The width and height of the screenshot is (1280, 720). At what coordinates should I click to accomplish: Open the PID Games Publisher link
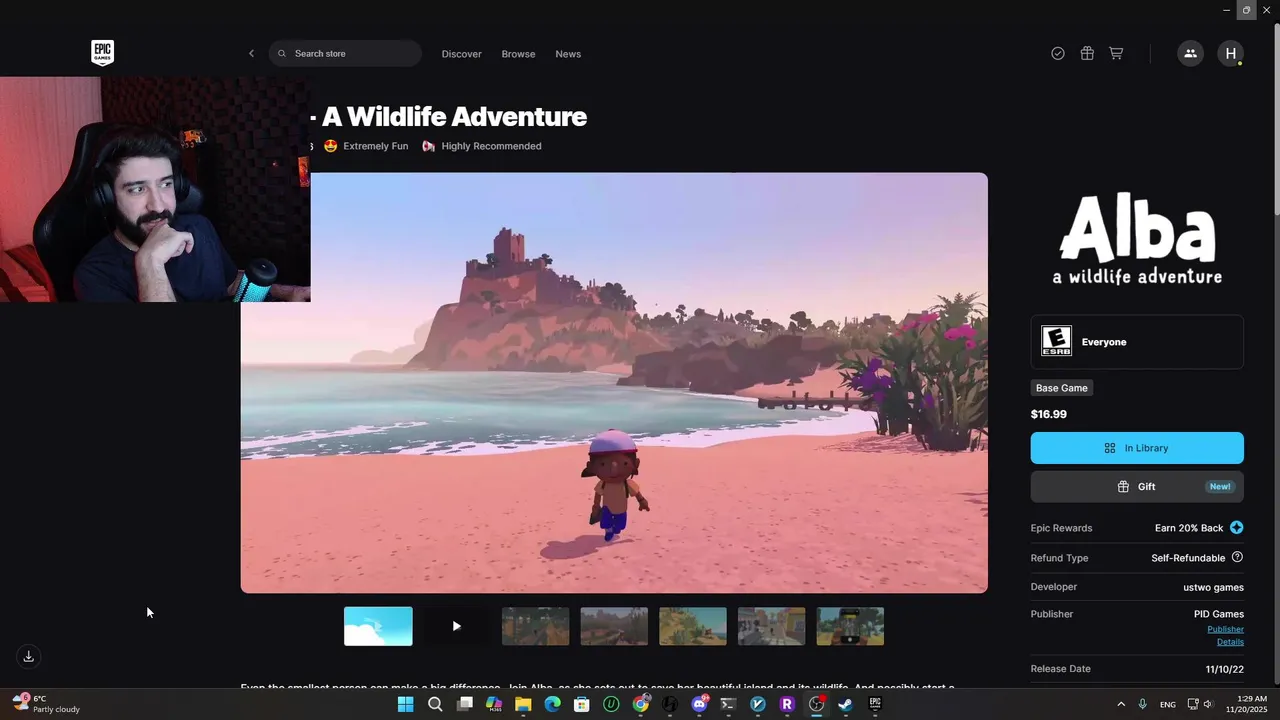[x=1225, y=629]
